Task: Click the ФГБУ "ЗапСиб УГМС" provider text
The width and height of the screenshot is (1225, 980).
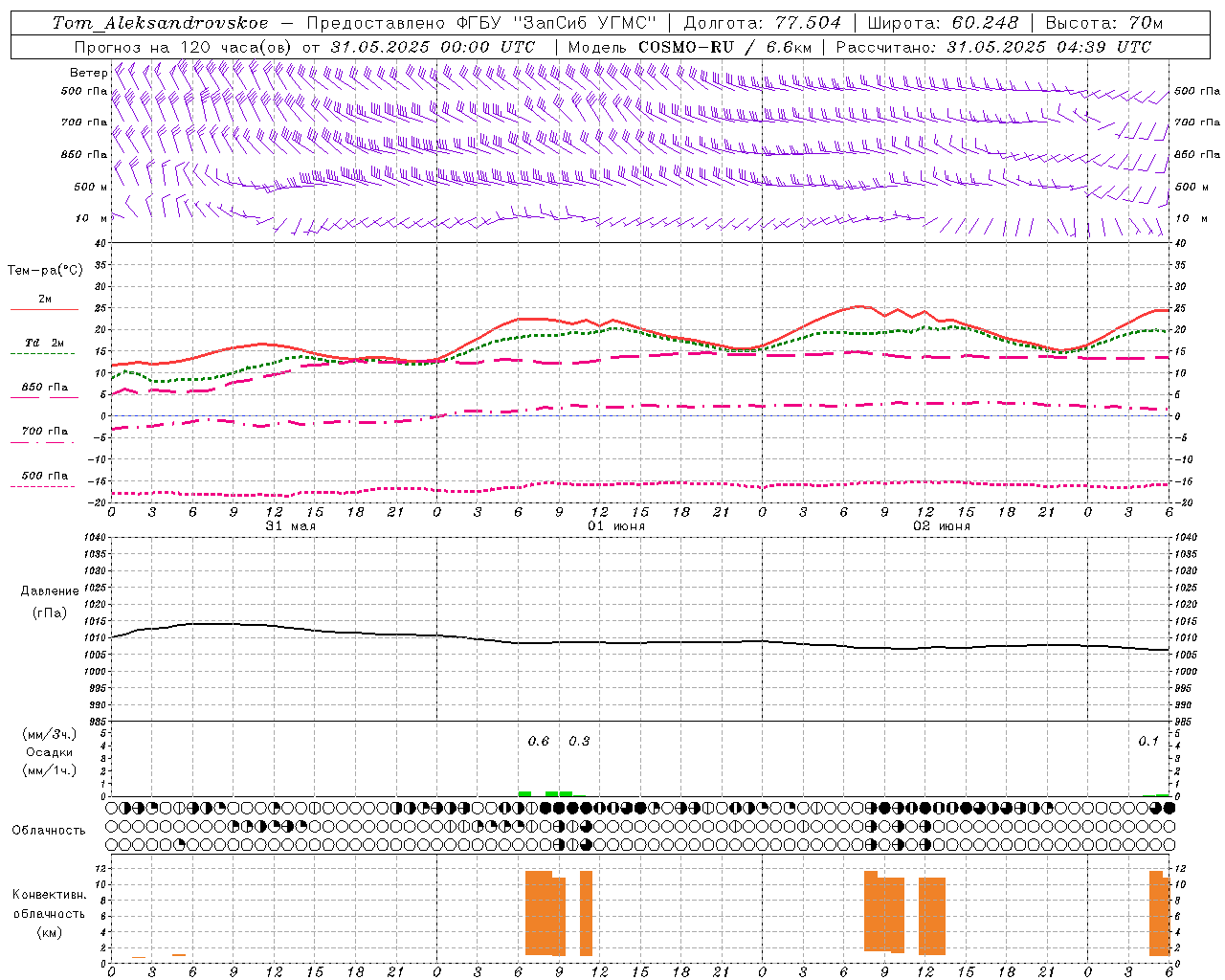Action: click(556, 23)
